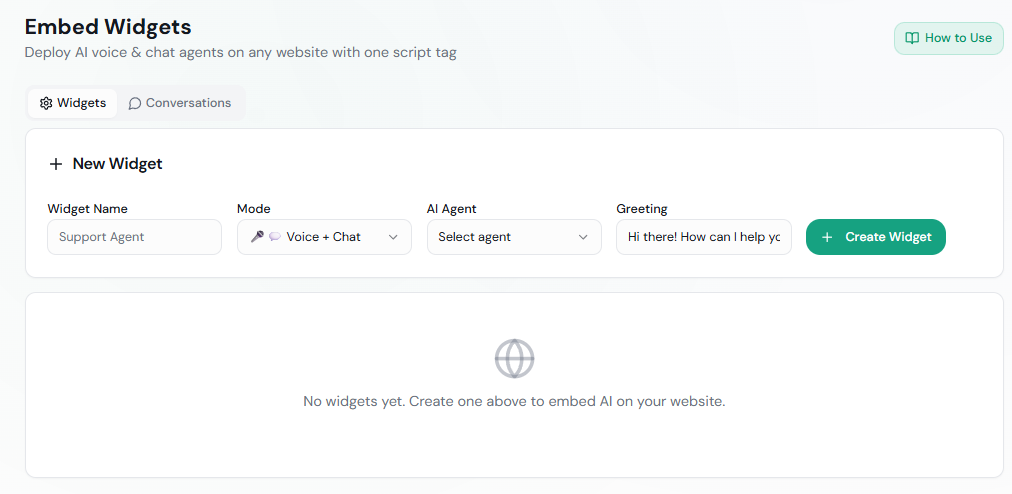
Task: Click the globe icon in empty state
Action: [514, 358]
